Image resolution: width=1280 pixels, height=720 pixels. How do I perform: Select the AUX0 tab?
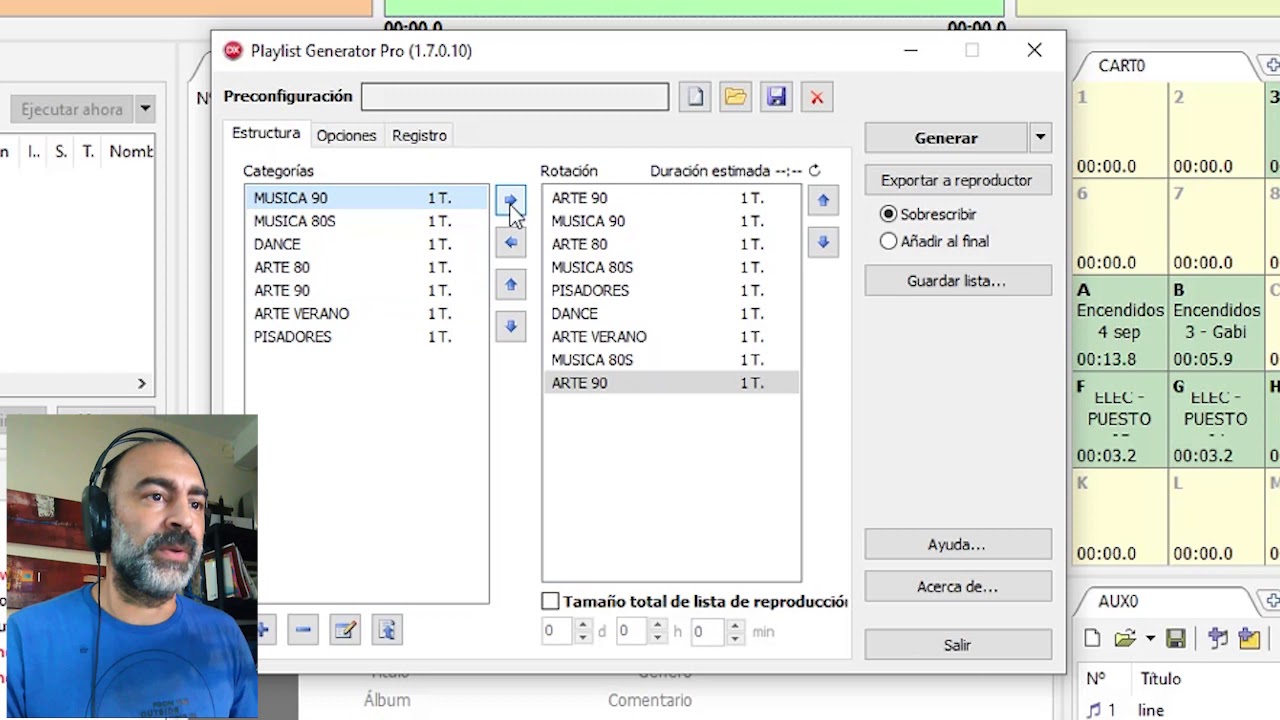coord(1118,601)
